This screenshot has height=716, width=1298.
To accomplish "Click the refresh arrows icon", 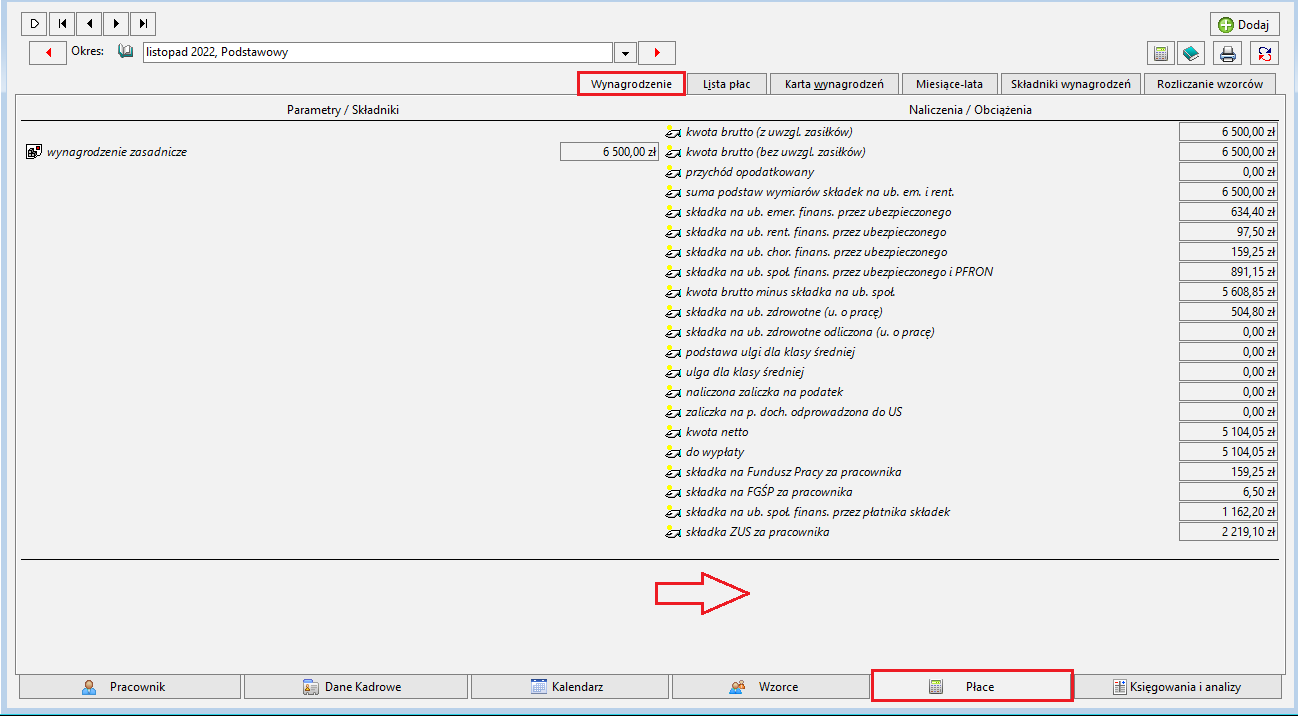I will [1264, 53].
